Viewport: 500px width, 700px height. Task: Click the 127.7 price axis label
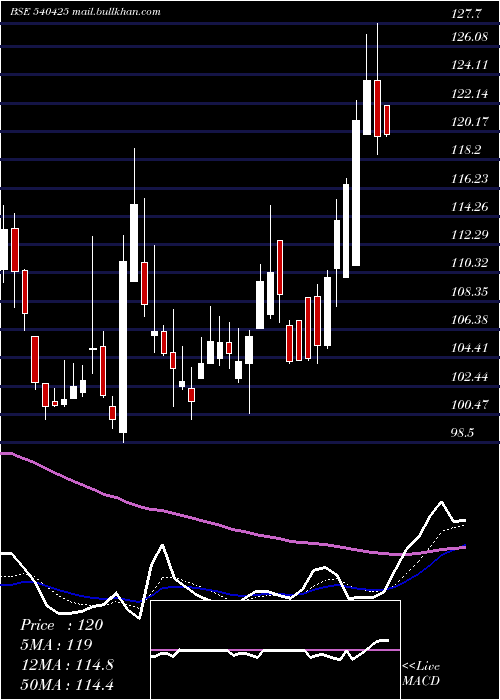pyautogui.click(x=467, y=14)
